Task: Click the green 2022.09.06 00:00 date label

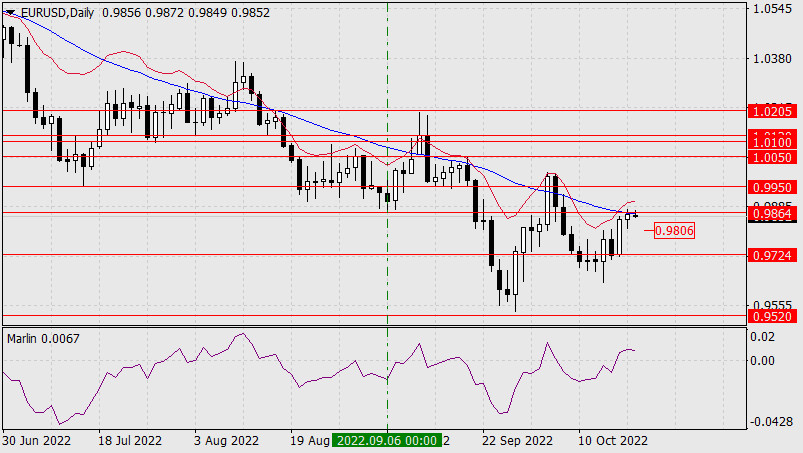Action: click(x=388, y=440)
